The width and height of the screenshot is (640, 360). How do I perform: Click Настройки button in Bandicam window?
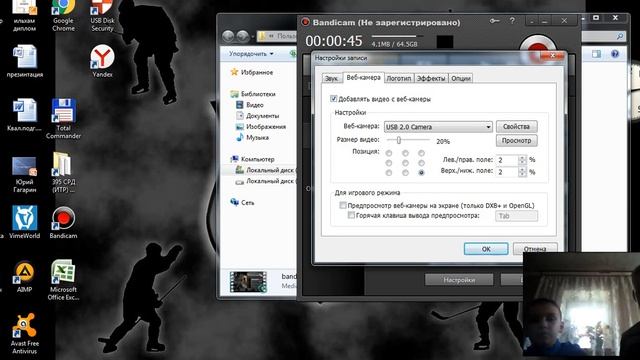(459, 280)
